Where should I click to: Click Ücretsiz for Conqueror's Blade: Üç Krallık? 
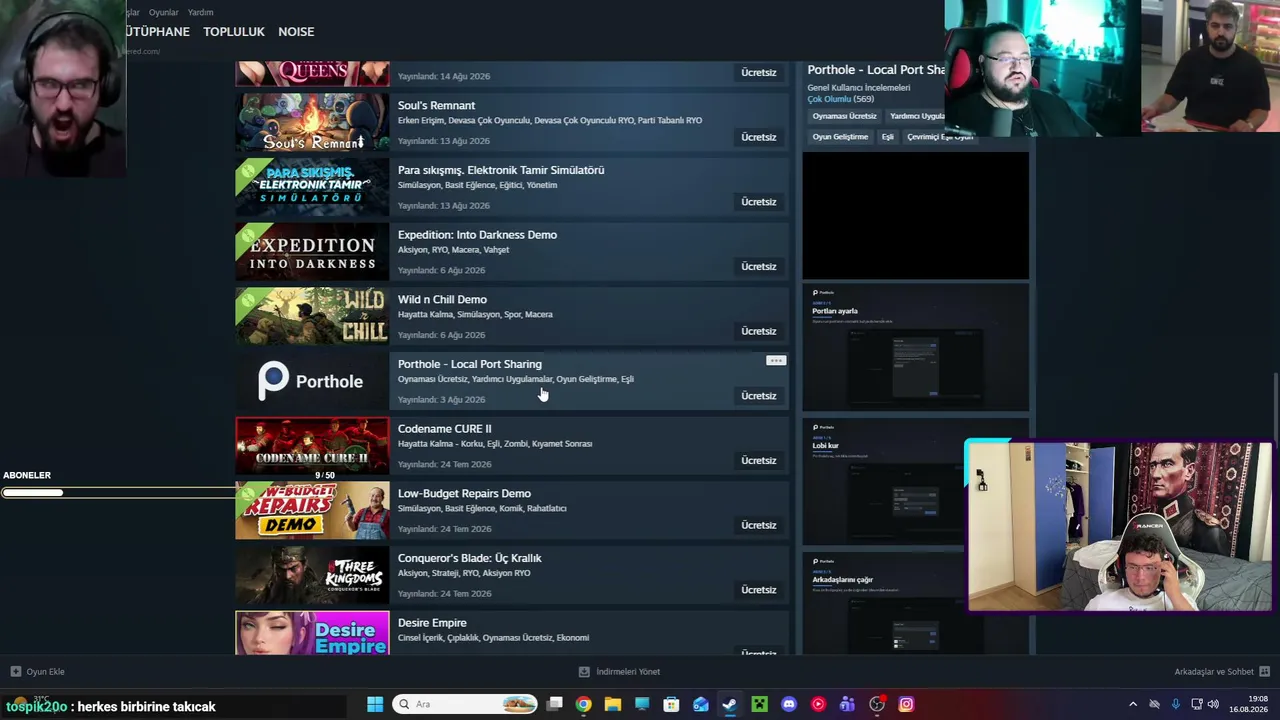click(x=759, y=590)
